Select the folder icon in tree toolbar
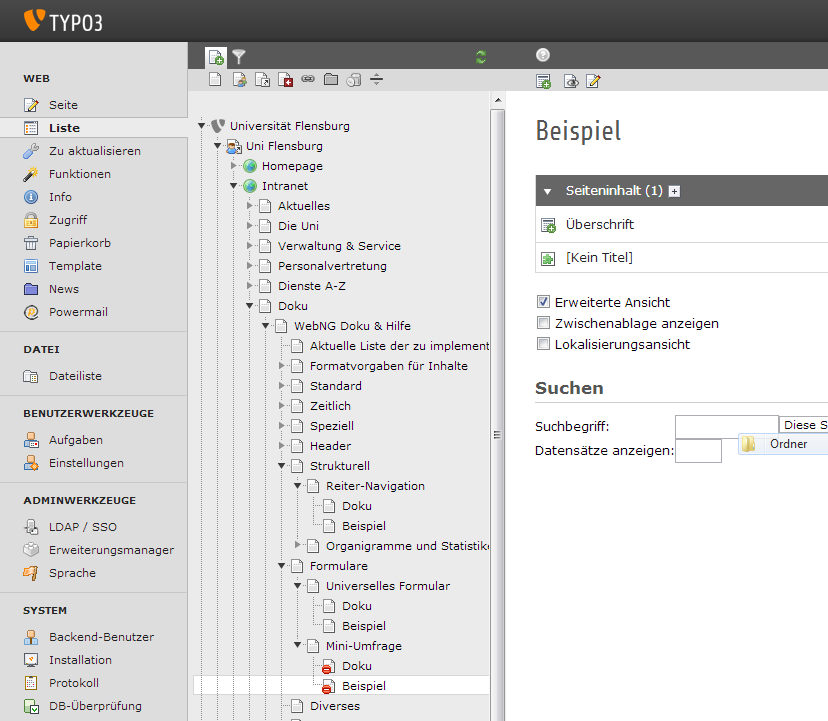 tap(331, 80)
